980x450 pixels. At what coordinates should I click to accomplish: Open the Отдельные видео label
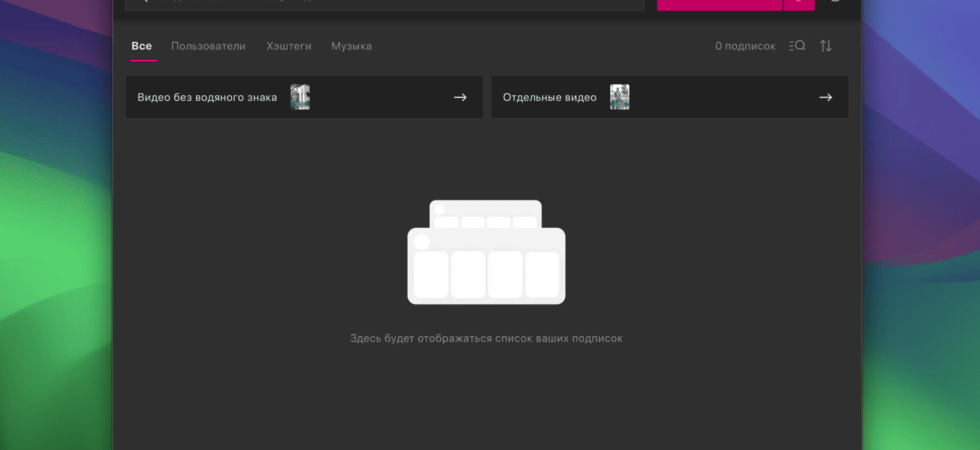(549, 97)
